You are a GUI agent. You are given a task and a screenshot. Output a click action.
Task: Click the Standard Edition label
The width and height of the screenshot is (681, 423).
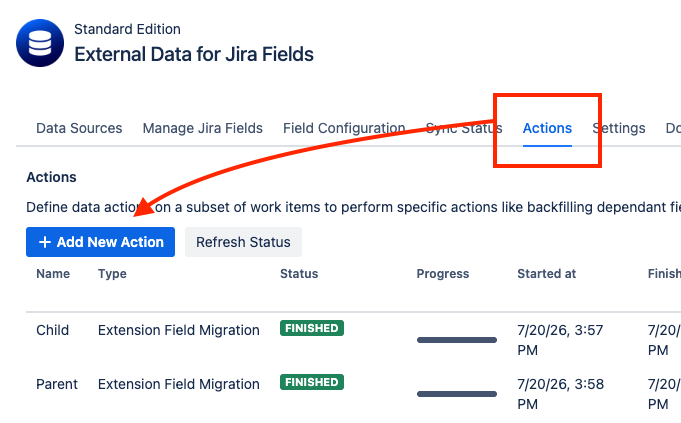coord(127,29)
